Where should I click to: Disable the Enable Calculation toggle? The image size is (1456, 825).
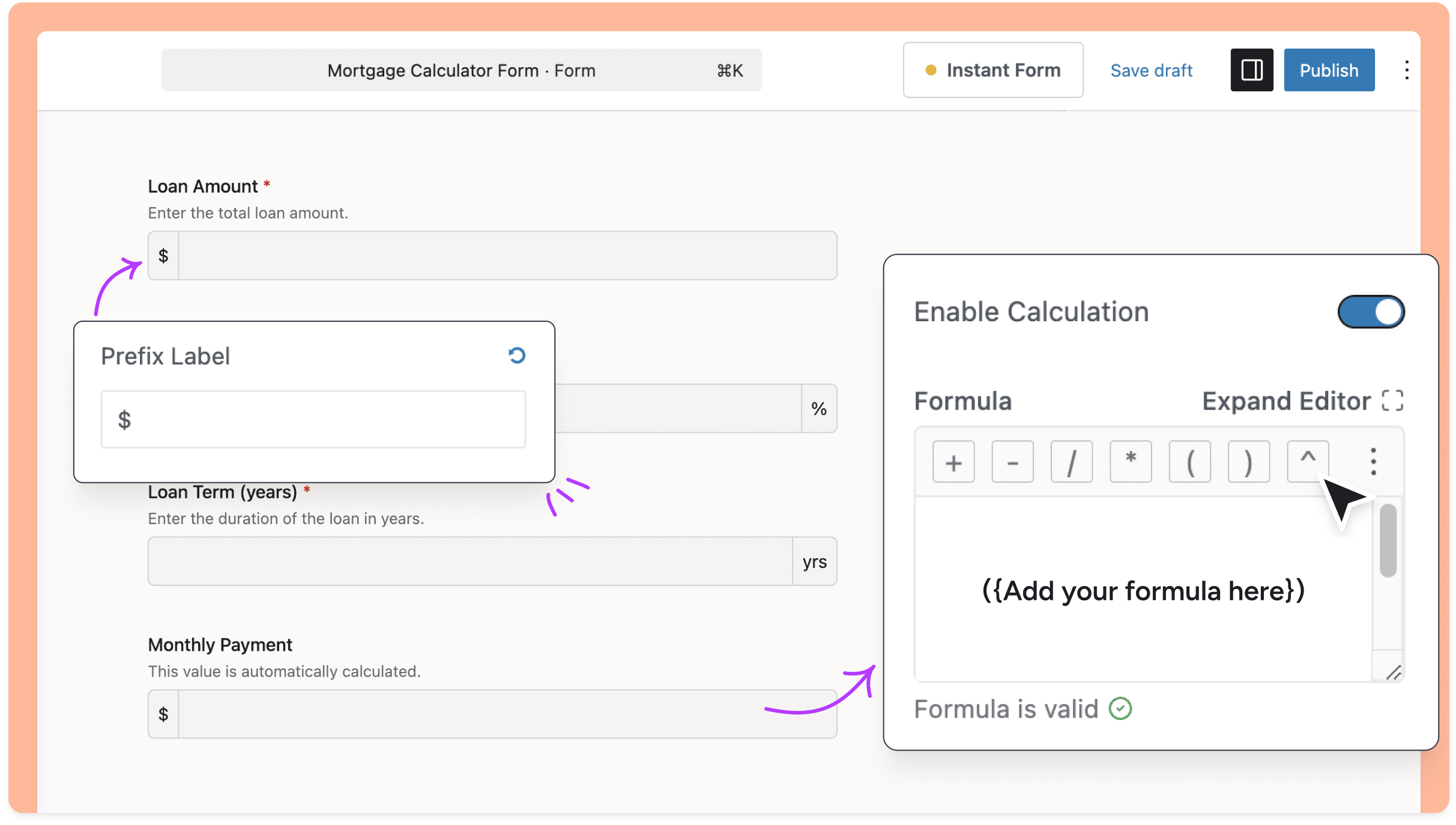(x=1371, y=312)
